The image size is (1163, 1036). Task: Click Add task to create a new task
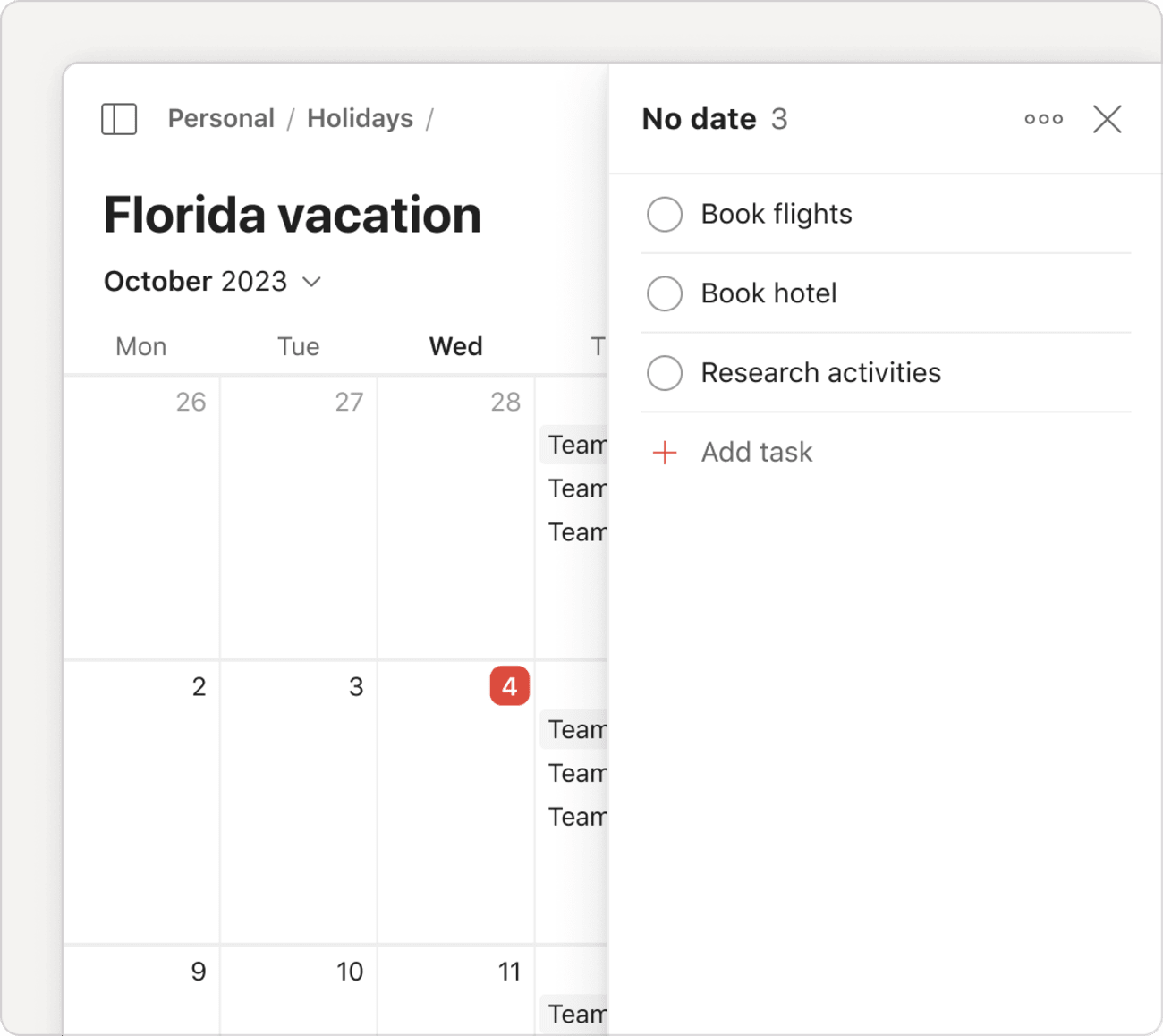point(756,452)
